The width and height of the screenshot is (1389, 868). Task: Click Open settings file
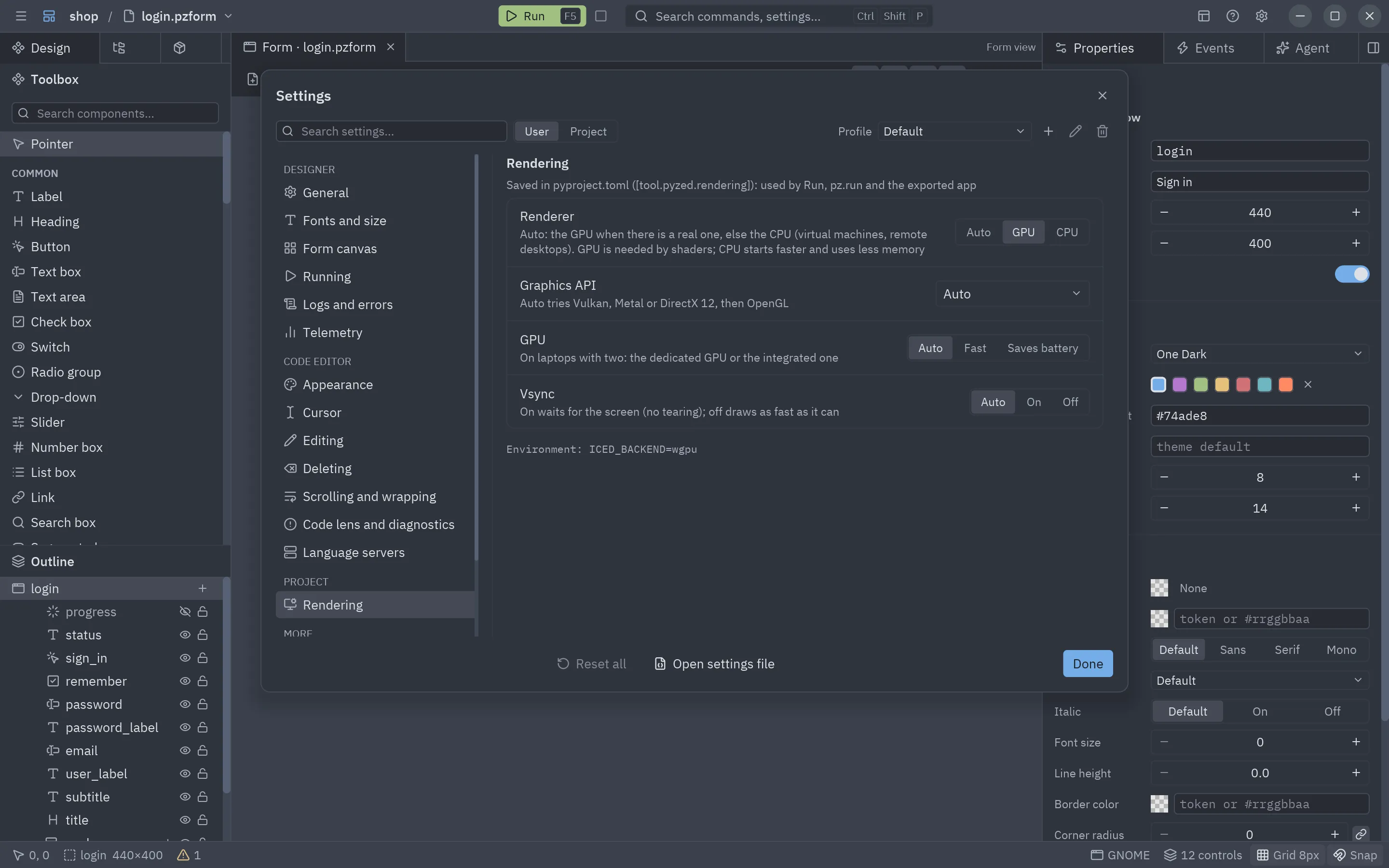coord(715,664)
